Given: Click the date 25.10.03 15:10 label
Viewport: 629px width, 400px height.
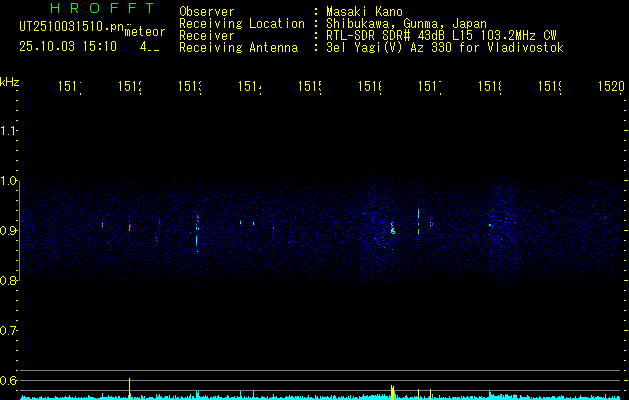Looking at the screenshot, I should coord(68,47).
